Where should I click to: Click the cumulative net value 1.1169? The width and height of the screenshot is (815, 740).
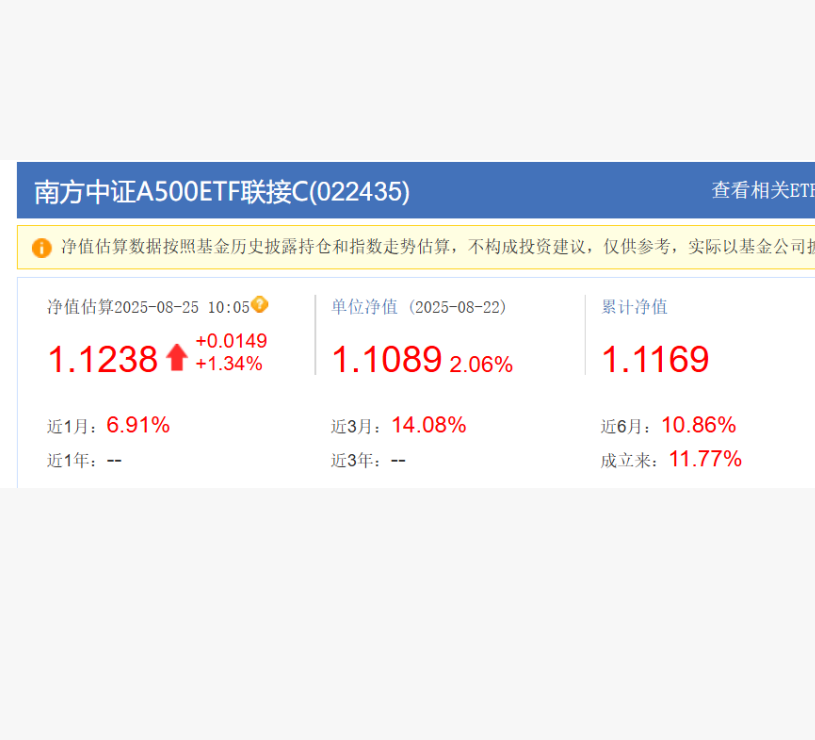(x=655, y=359)
